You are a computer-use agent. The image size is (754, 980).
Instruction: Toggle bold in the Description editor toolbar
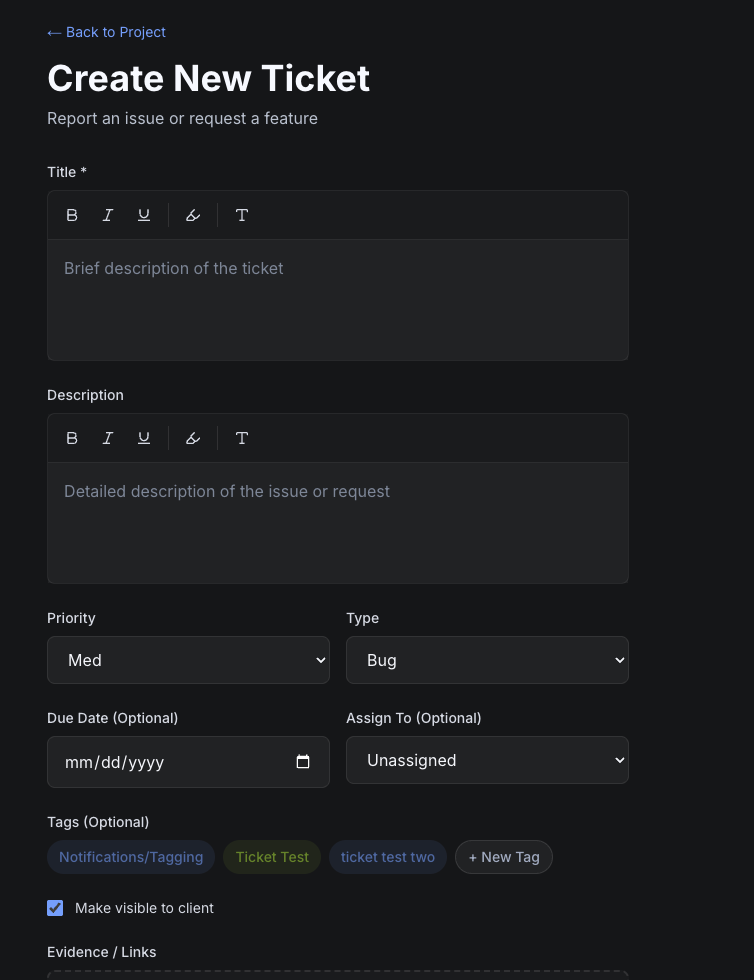(x=72, y=438)
